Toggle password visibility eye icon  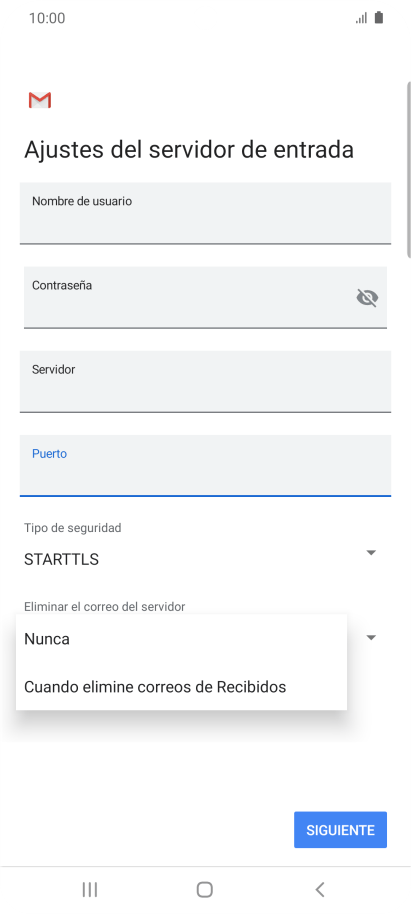(367, 298)
